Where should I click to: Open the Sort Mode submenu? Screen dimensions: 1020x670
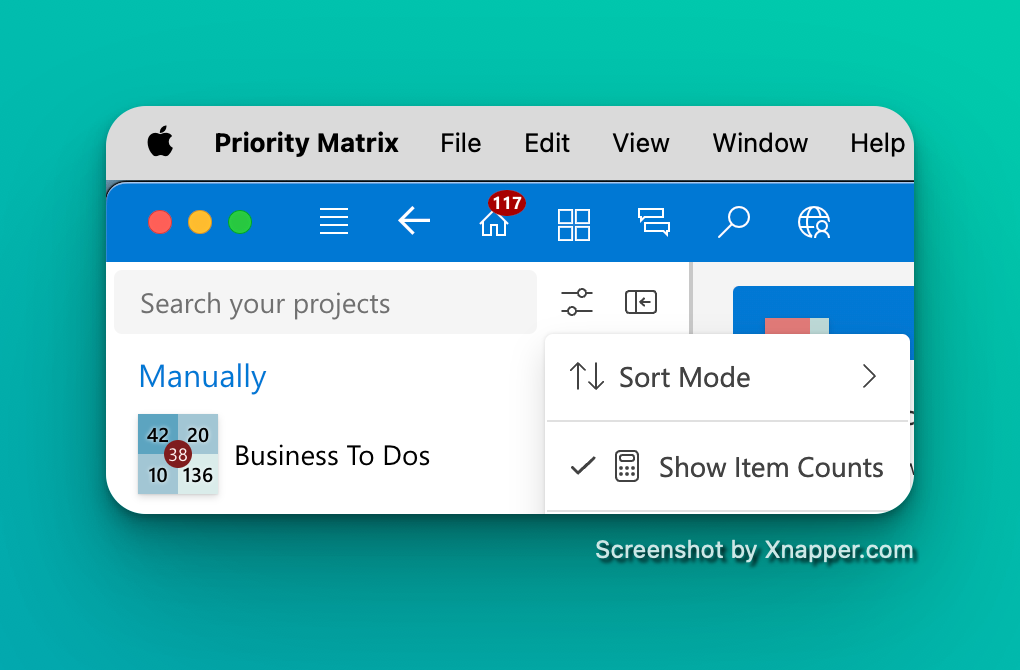click(684, 377)
